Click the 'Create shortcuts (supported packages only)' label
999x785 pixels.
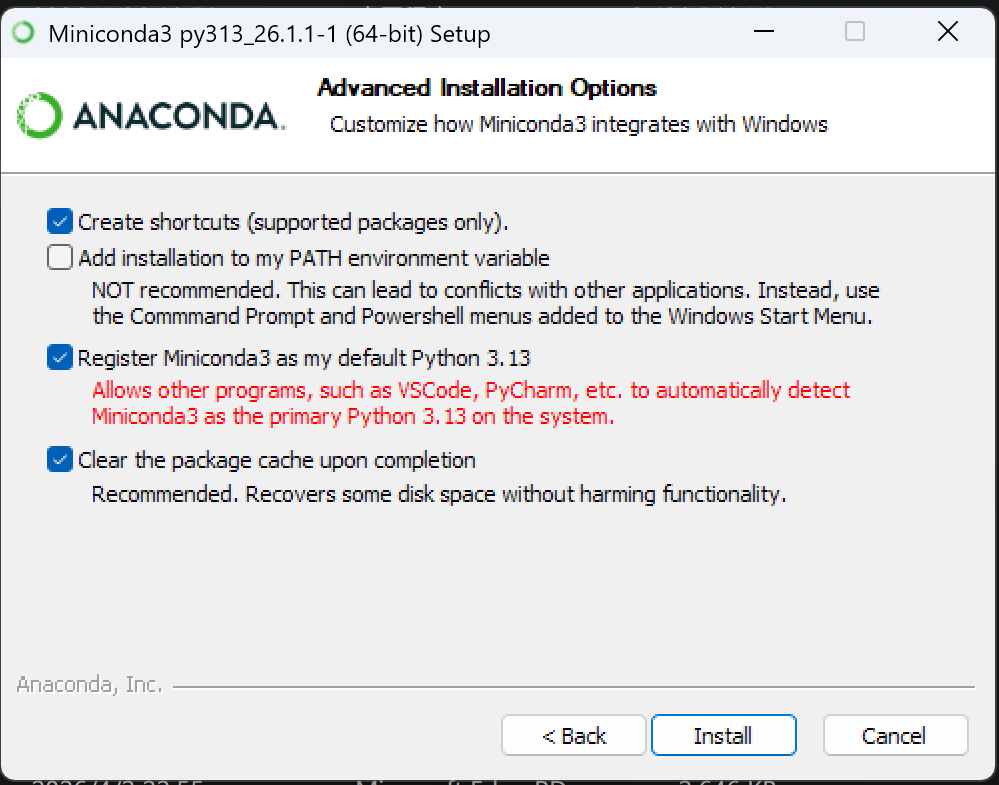pyautogui.click(x=293, y=222)
